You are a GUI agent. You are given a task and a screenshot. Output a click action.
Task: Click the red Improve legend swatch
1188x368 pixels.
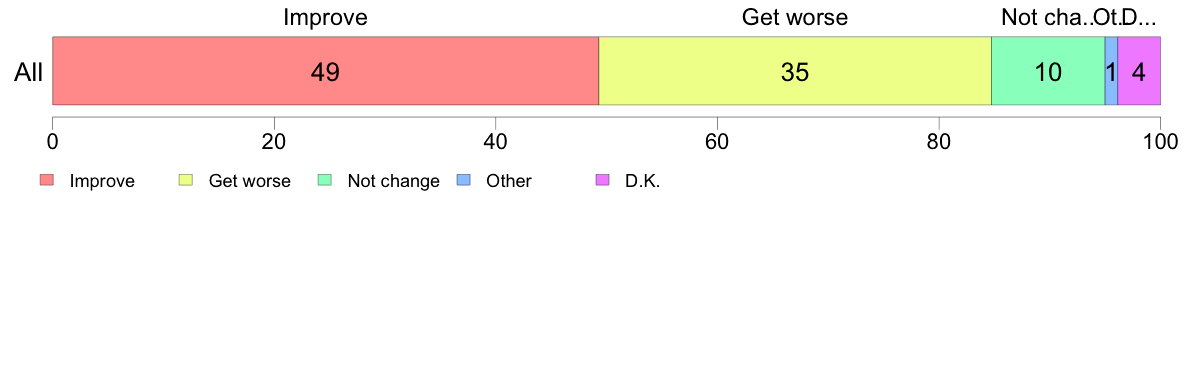tap(47, 180)
